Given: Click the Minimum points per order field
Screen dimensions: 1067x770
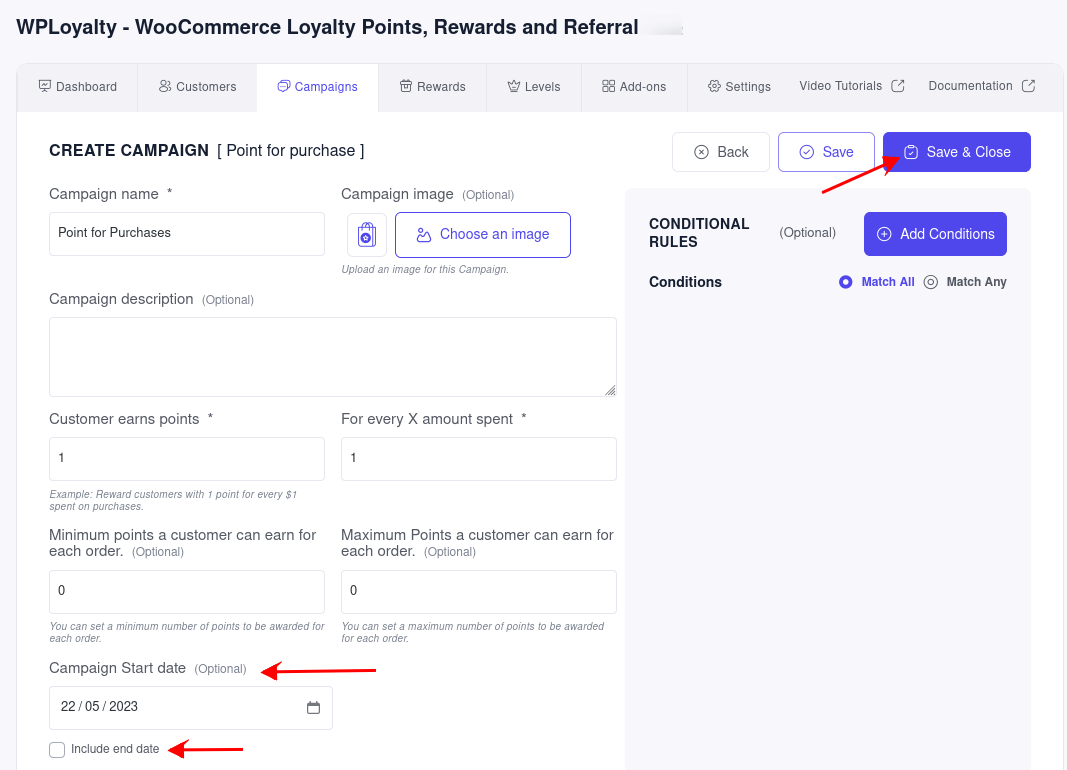Looking at the screenshot, I should tap(186, 591).
